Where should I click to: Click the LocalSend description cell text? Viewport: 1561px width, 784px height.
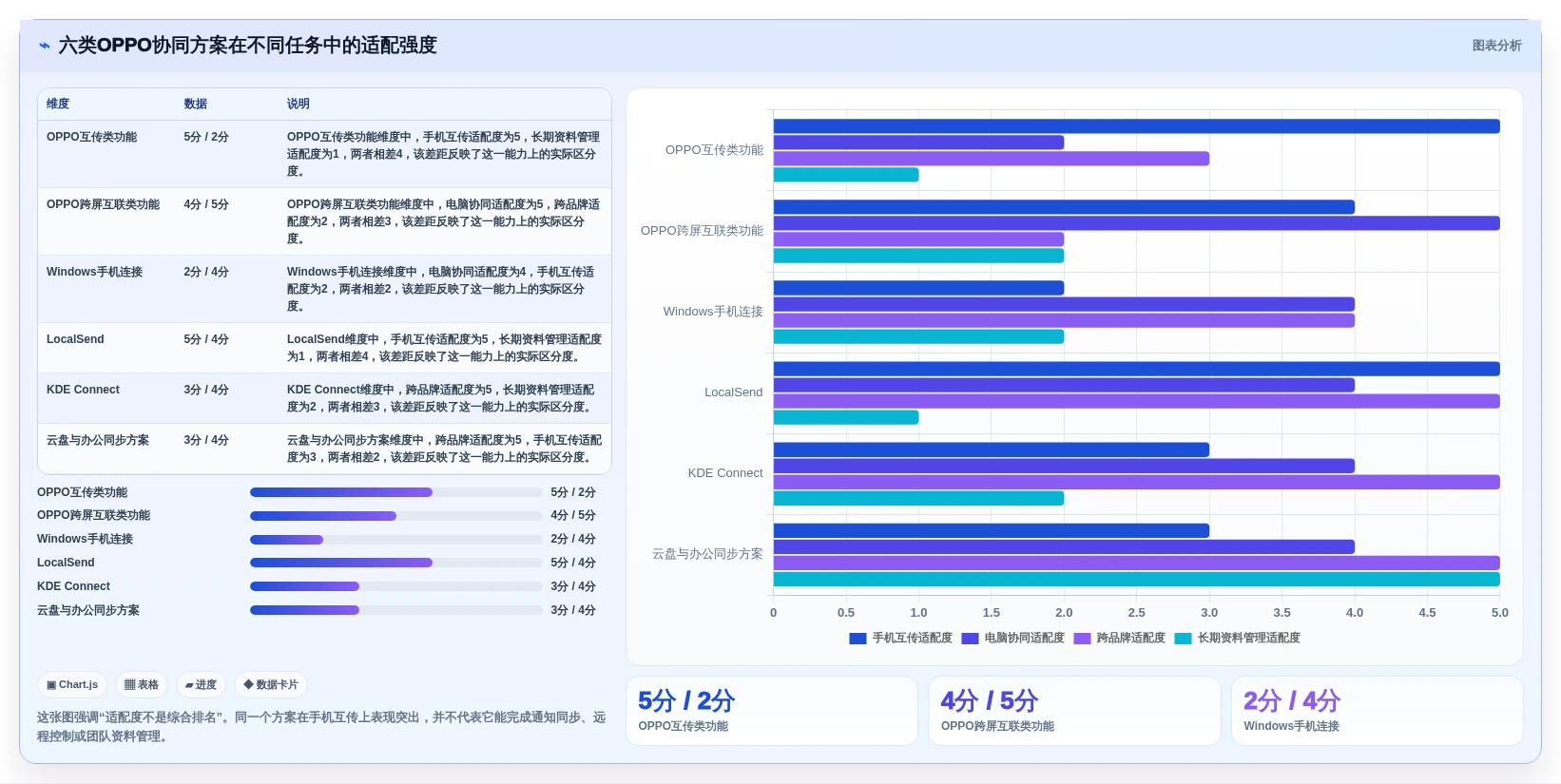click(444, 348)
